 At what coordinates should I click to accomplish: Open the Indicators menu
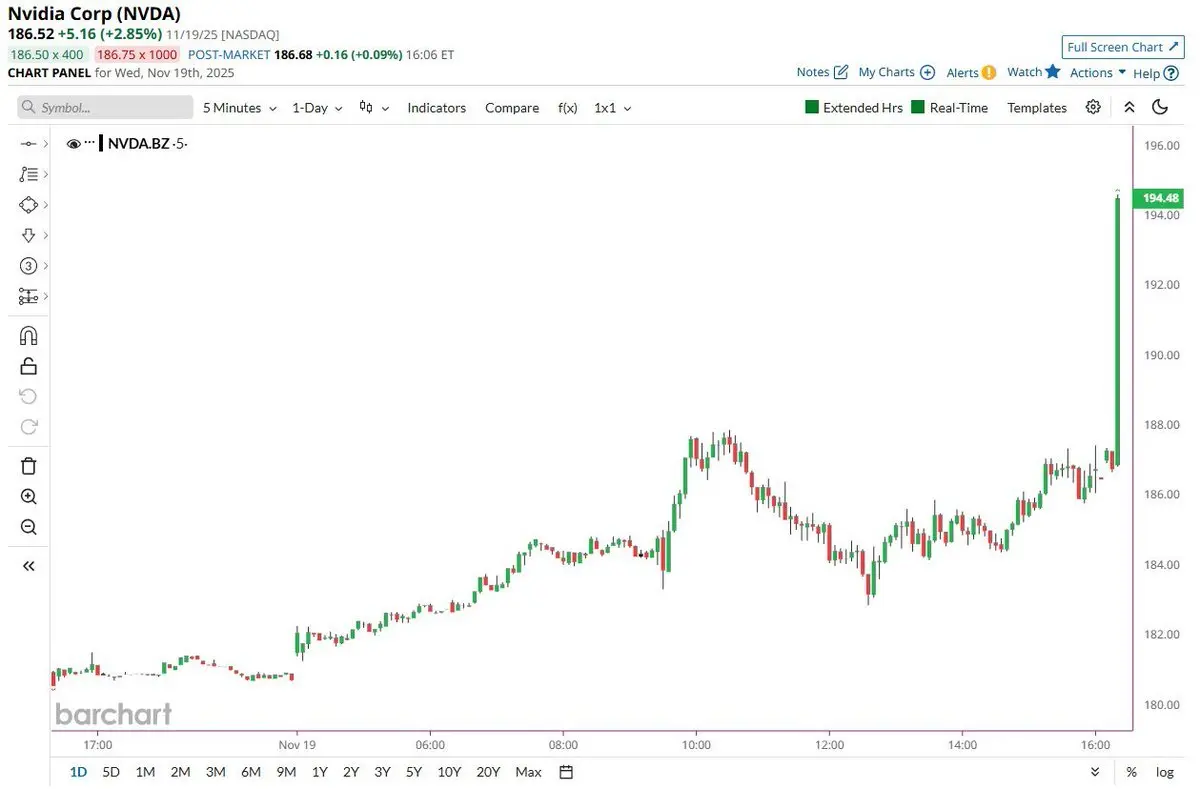[x=436, y=107]
